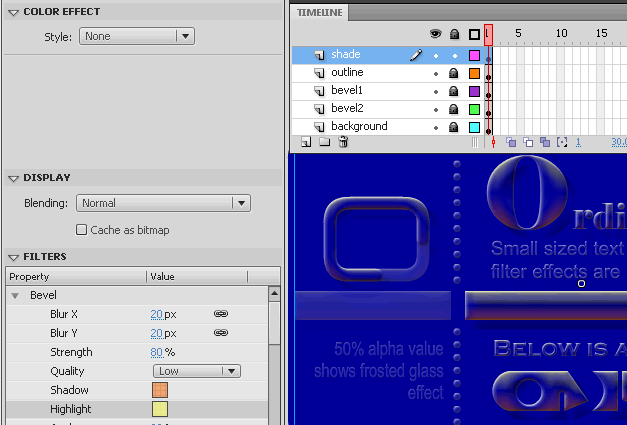Click the New Layer icon

306,143
